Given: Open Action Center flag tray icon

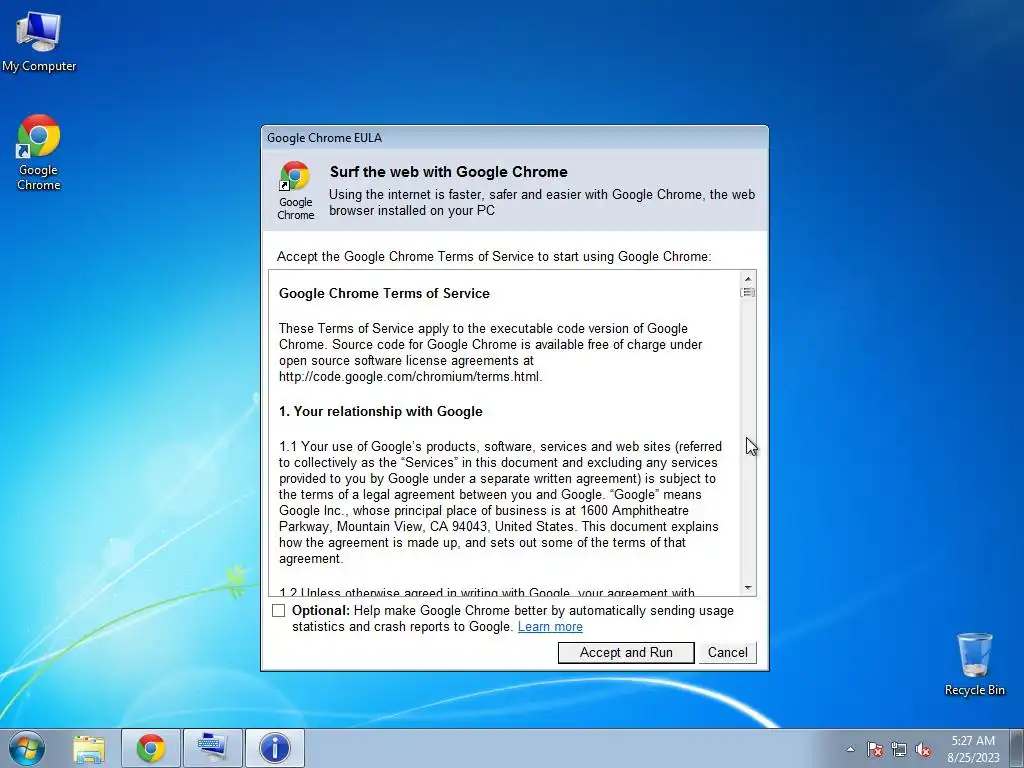Looking at the screenshot, I should click(x=874, y=749).
